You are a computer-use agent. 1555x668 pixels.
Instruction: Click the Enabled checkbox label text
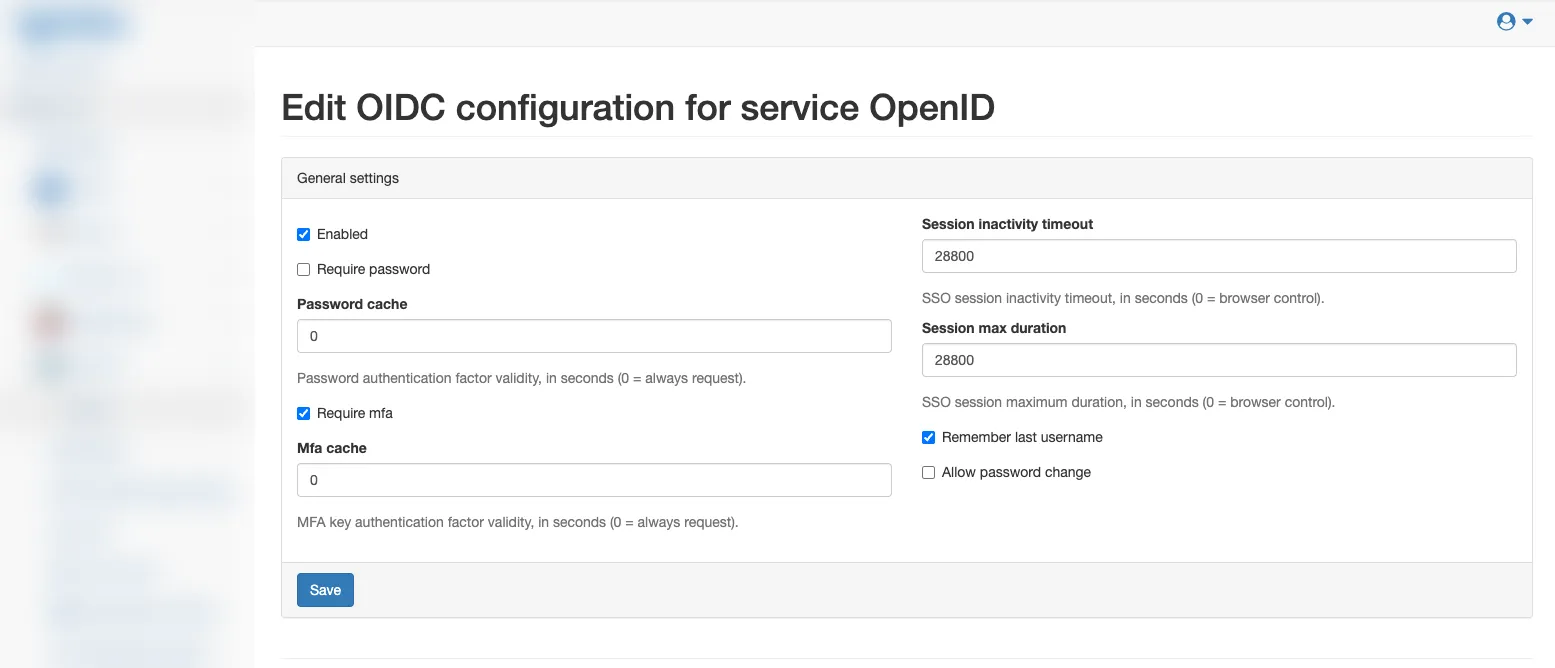click(x=342, y=234)
